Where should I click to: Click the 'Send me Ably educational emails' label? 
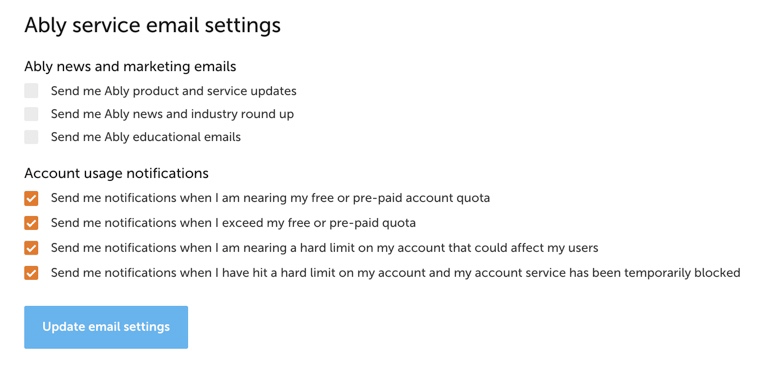click(x=146, y=137)
